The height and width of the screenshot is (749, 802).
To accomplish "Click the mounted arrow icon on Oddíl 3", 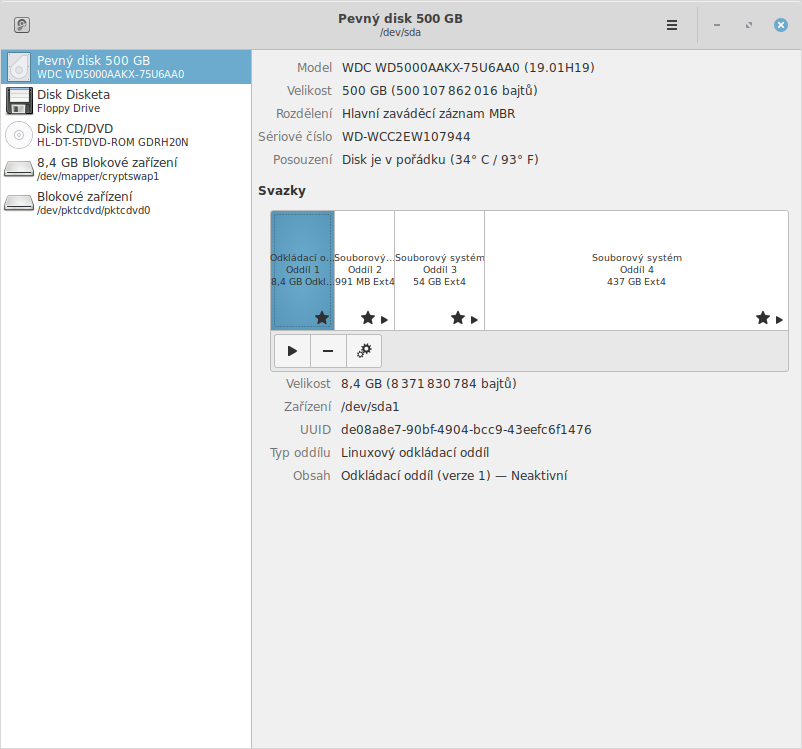I will 475,320.
